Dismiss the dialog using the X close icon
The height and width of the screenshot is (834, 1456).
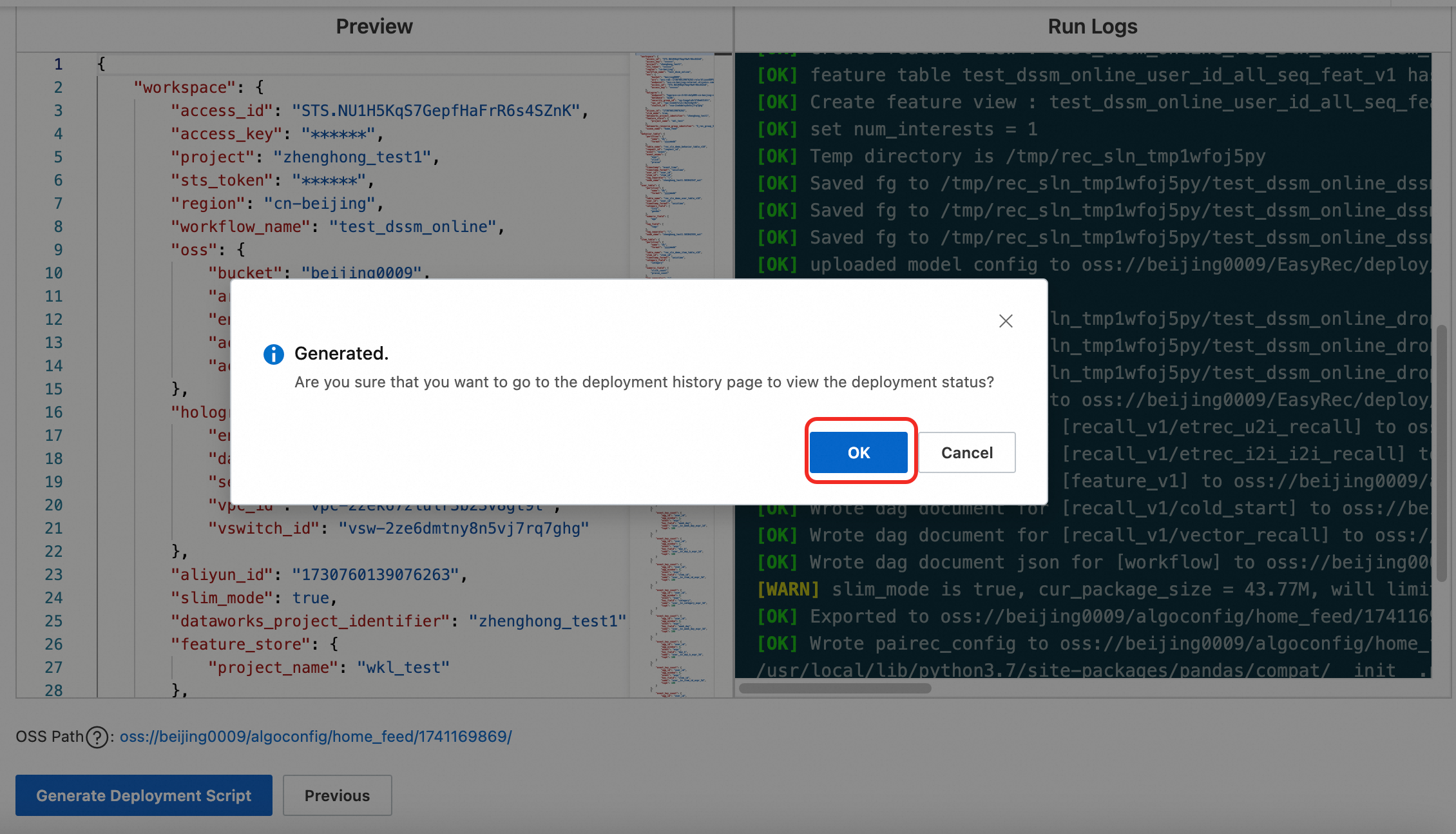[x=1006, y=320]
